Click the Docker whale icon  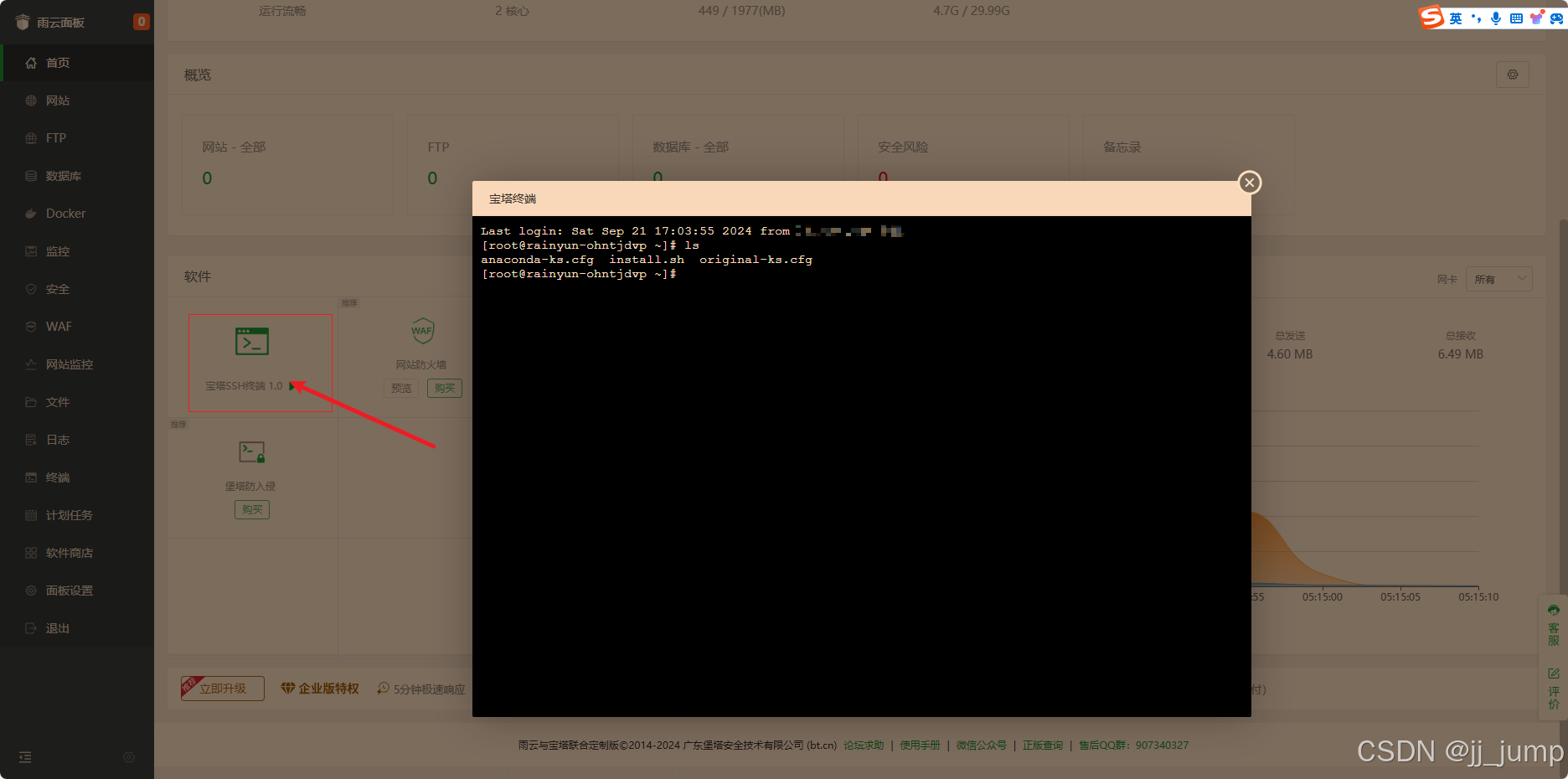pos(31,214)
